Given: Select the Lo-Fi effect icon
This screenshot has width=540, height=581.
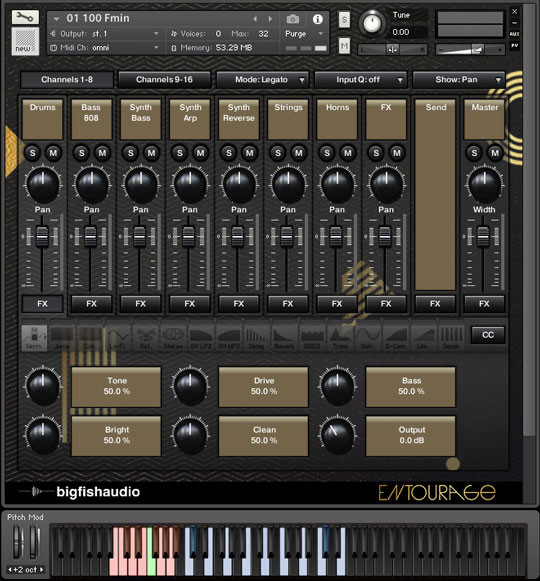Looking at the screenshot, I should pyautogui.click(x=117, y=337).
